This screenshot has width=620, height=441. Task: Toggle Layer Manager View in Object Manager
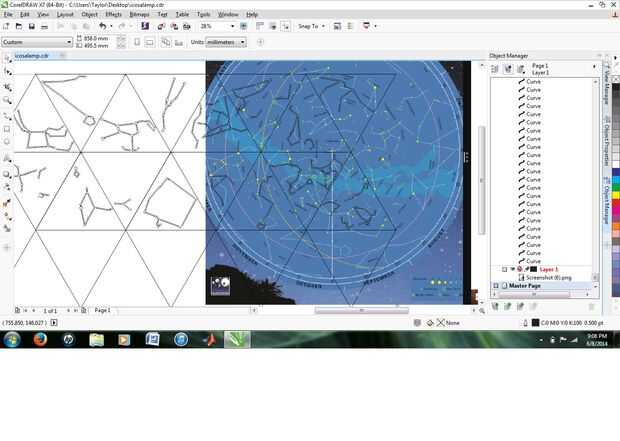click(521, 70)
